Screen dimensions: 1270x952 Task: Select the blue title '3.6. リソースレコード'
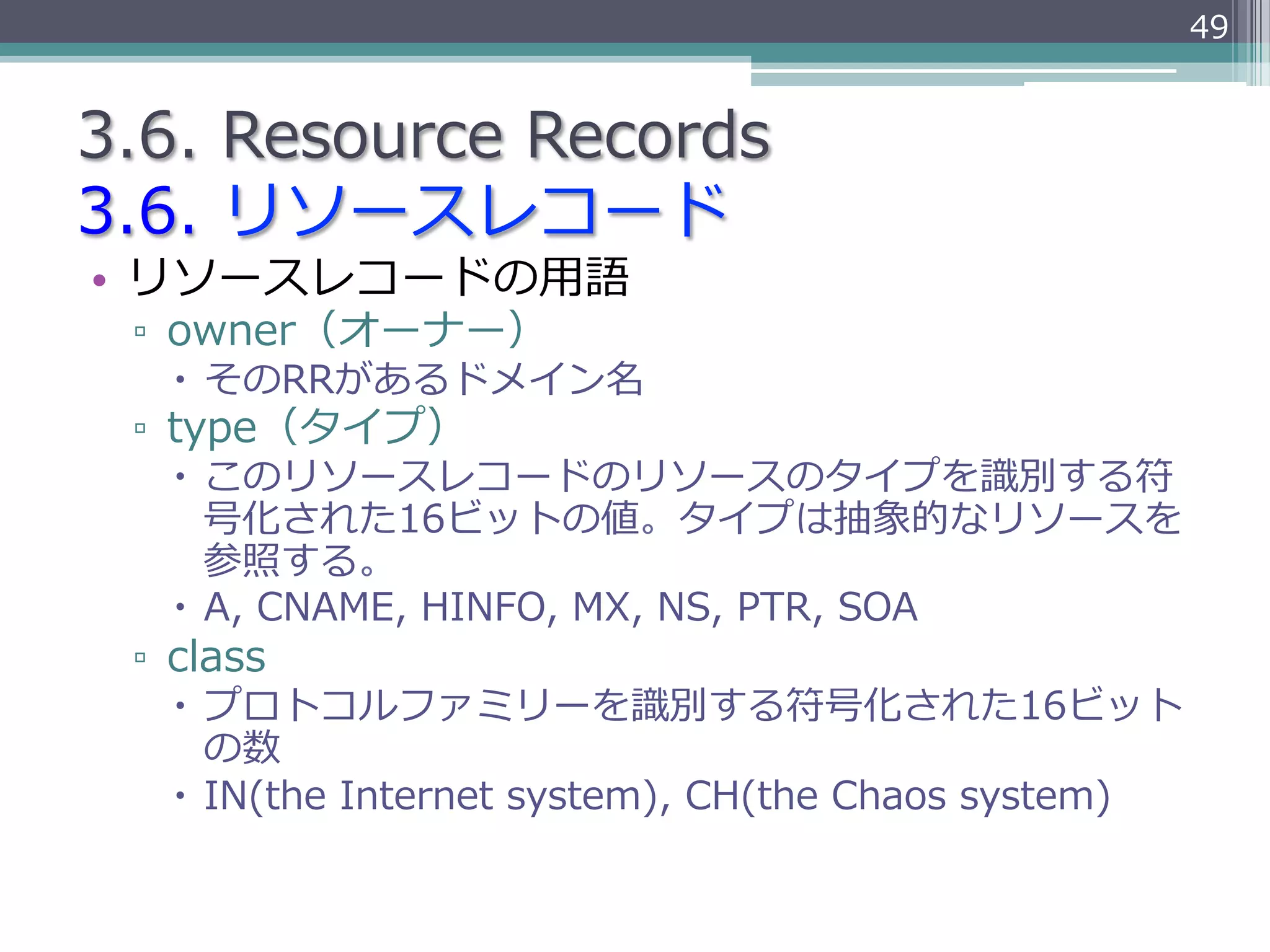click(x=403, y=211)
